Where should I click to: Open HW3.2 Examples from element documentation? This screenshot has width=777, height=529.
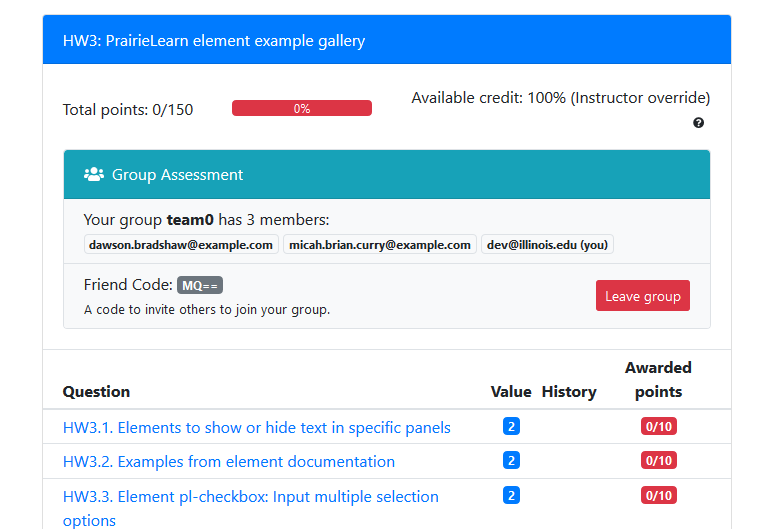coord(229,461)
